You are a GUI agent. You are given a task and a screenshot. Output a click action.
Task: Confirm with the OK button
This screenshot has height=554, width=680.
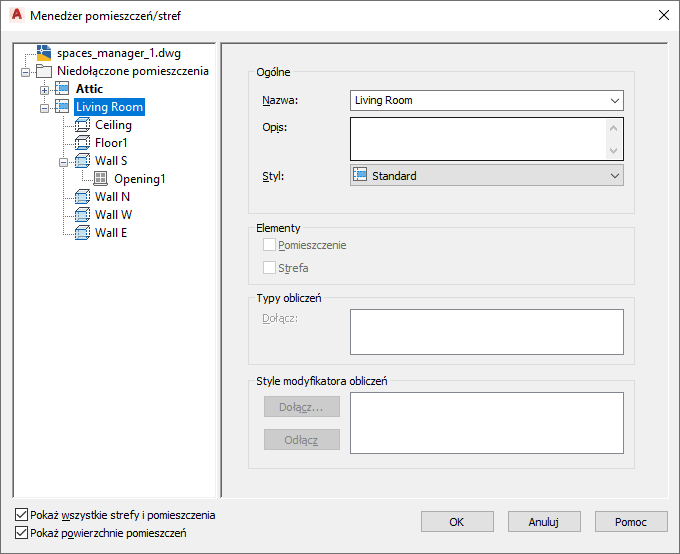457,521
